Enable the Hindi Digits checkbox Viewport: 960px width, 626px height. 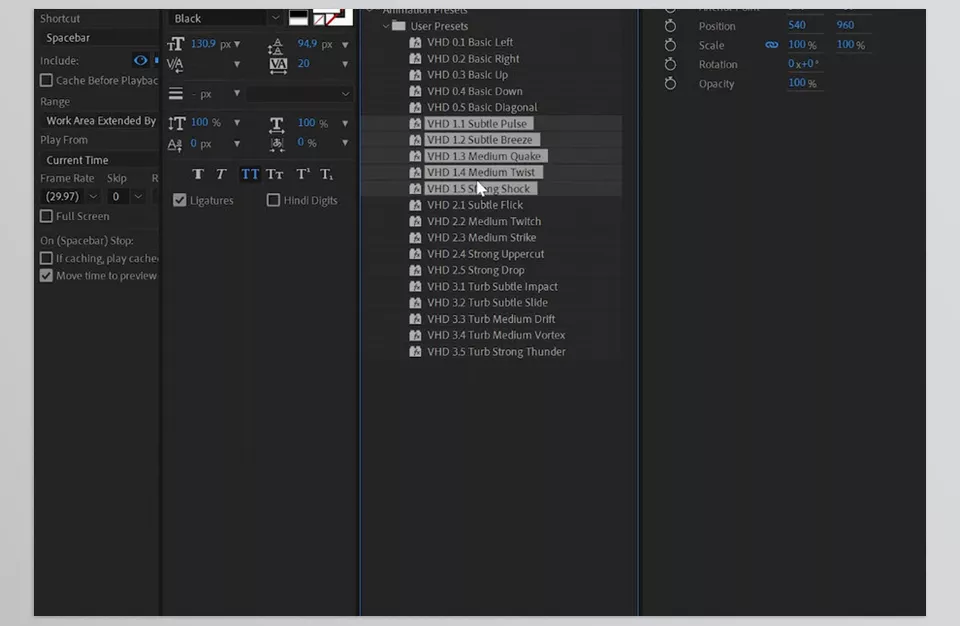coord(273,200)
